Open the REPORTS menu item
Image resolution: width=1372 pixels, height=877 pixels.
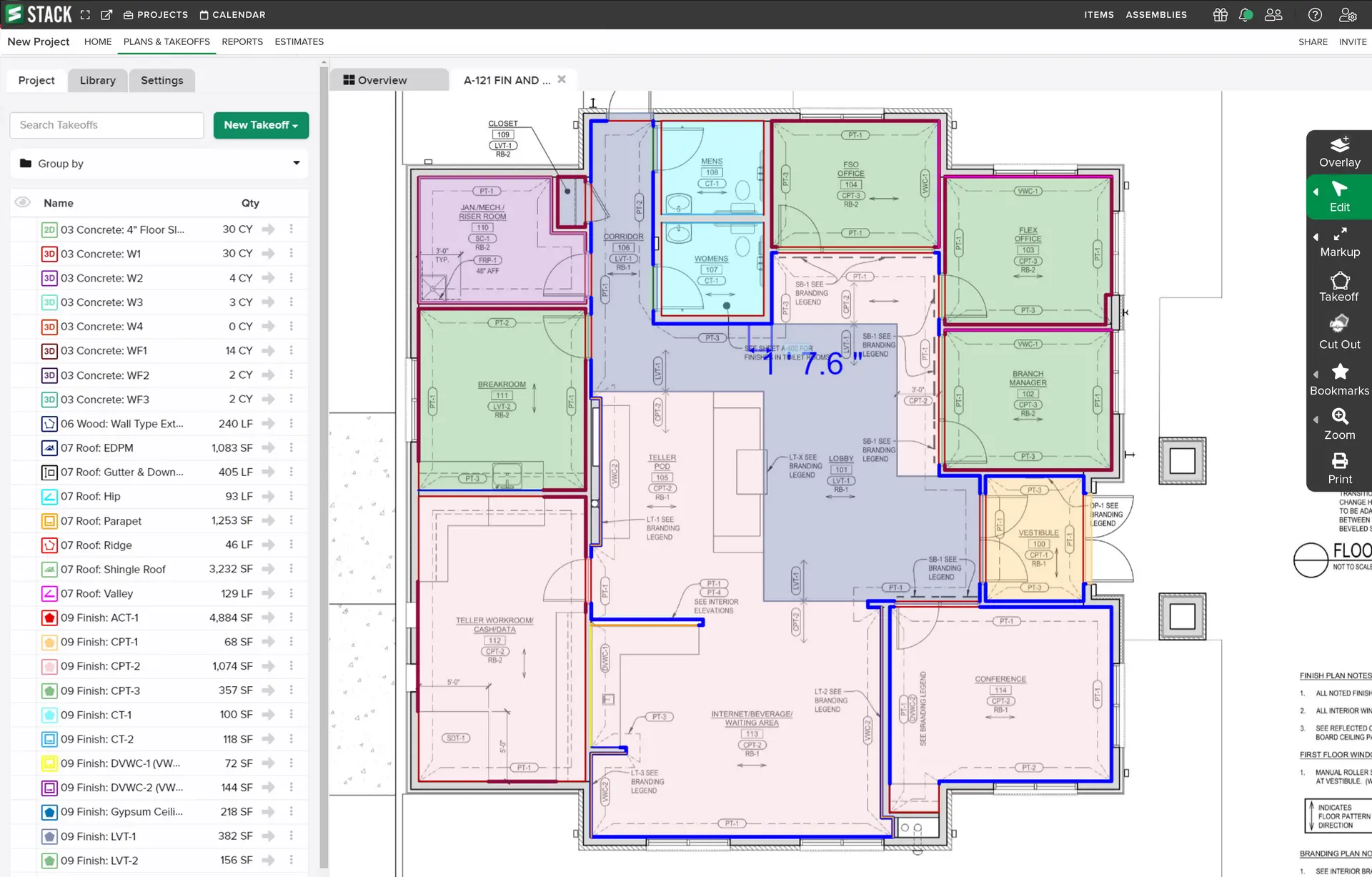pos(242,41)
